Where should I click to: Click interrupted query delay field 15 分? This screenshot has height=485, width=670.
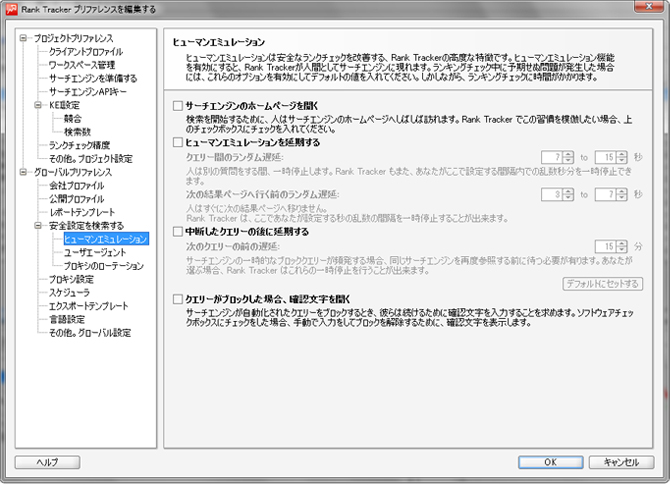606,247
